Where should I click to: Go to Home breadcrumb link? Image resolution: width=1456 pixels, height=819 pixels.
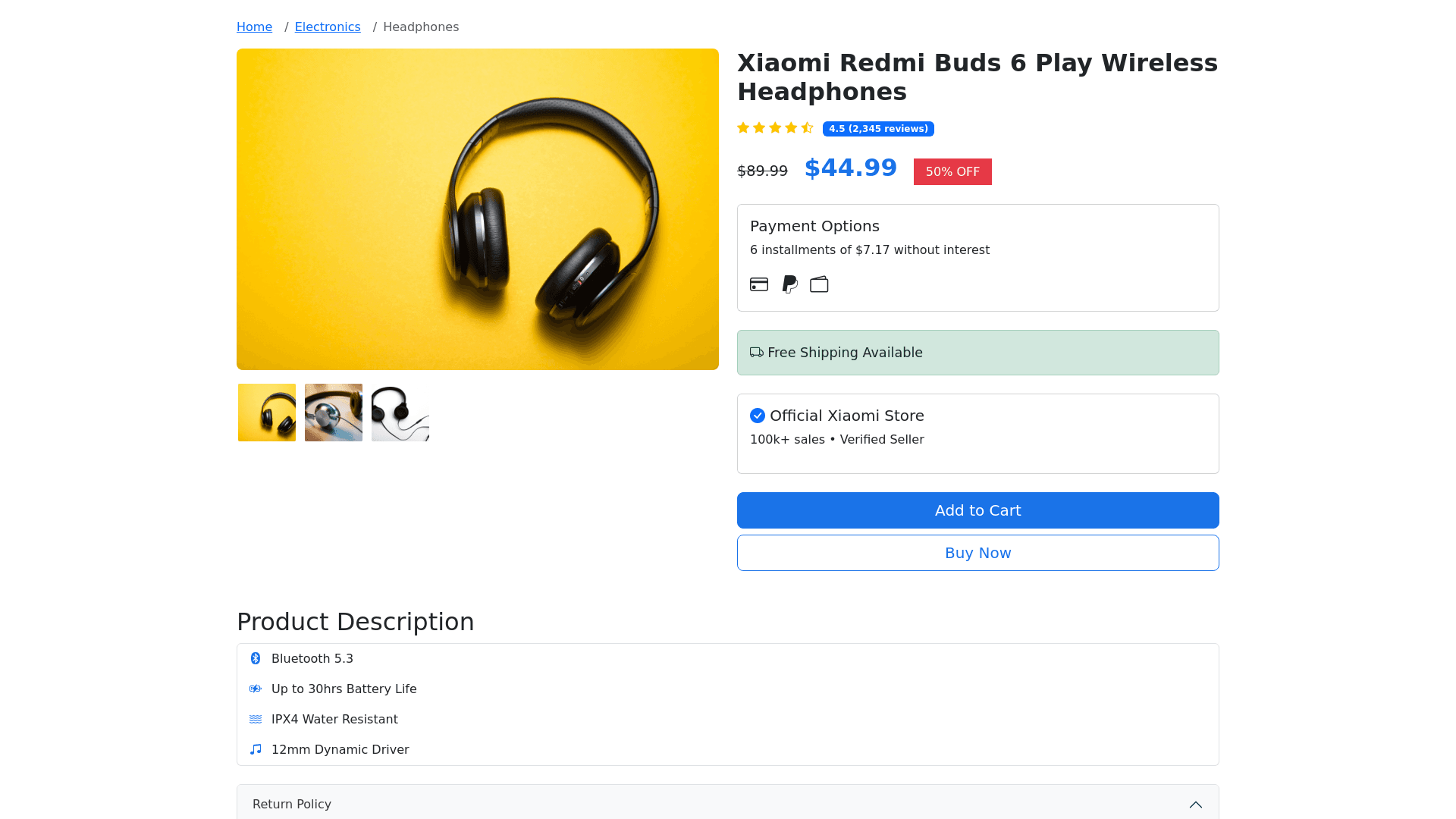coord(254,27)
